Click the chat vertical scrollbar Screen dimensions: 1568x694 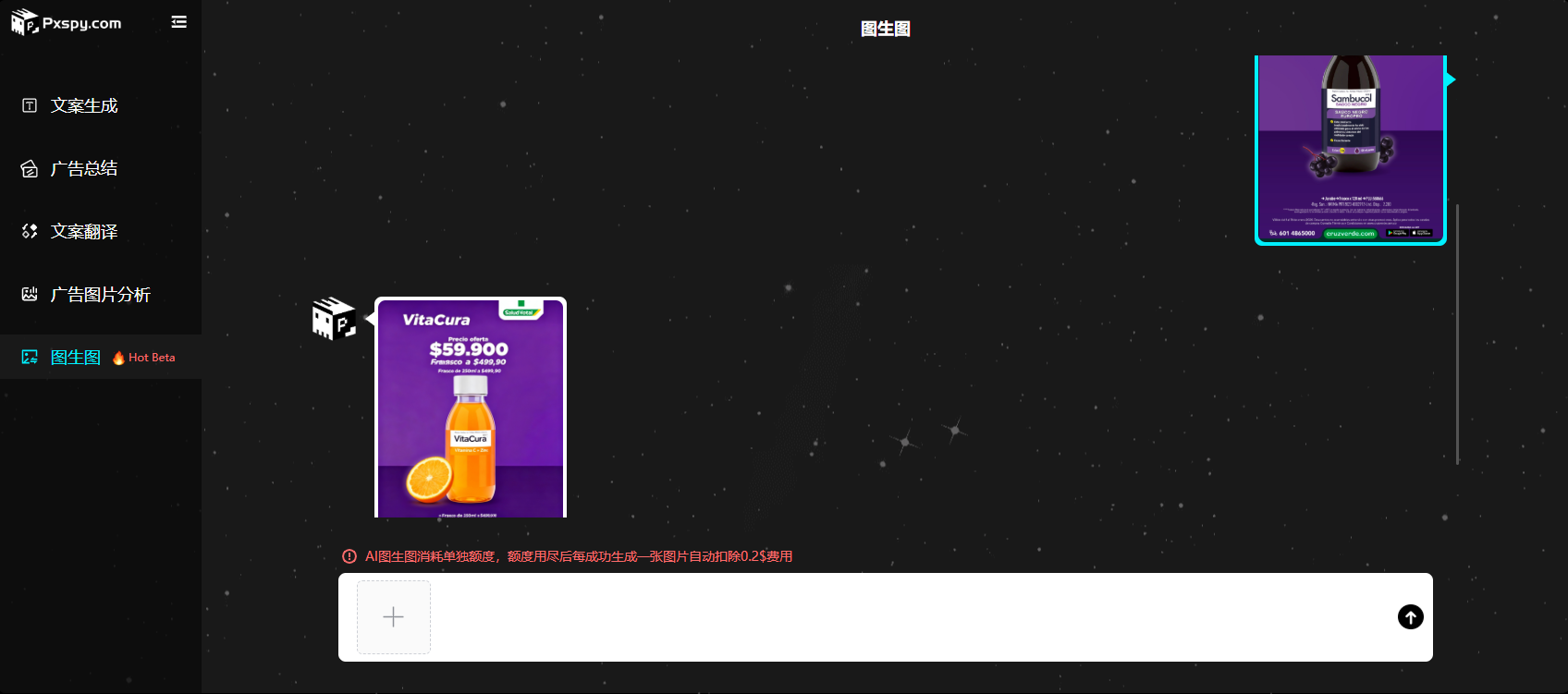[1458, 334]
